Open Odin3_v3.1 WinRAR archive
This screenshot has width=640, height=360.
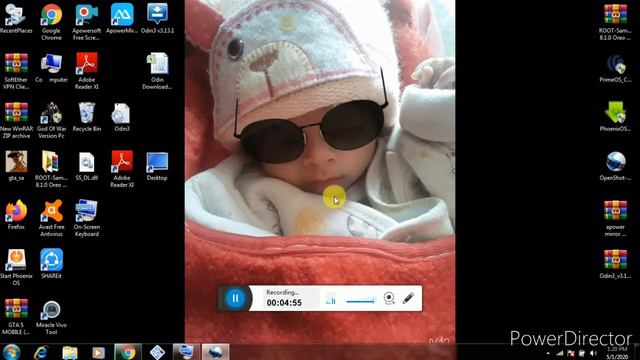pyautogui.click(x=615, y=264)
